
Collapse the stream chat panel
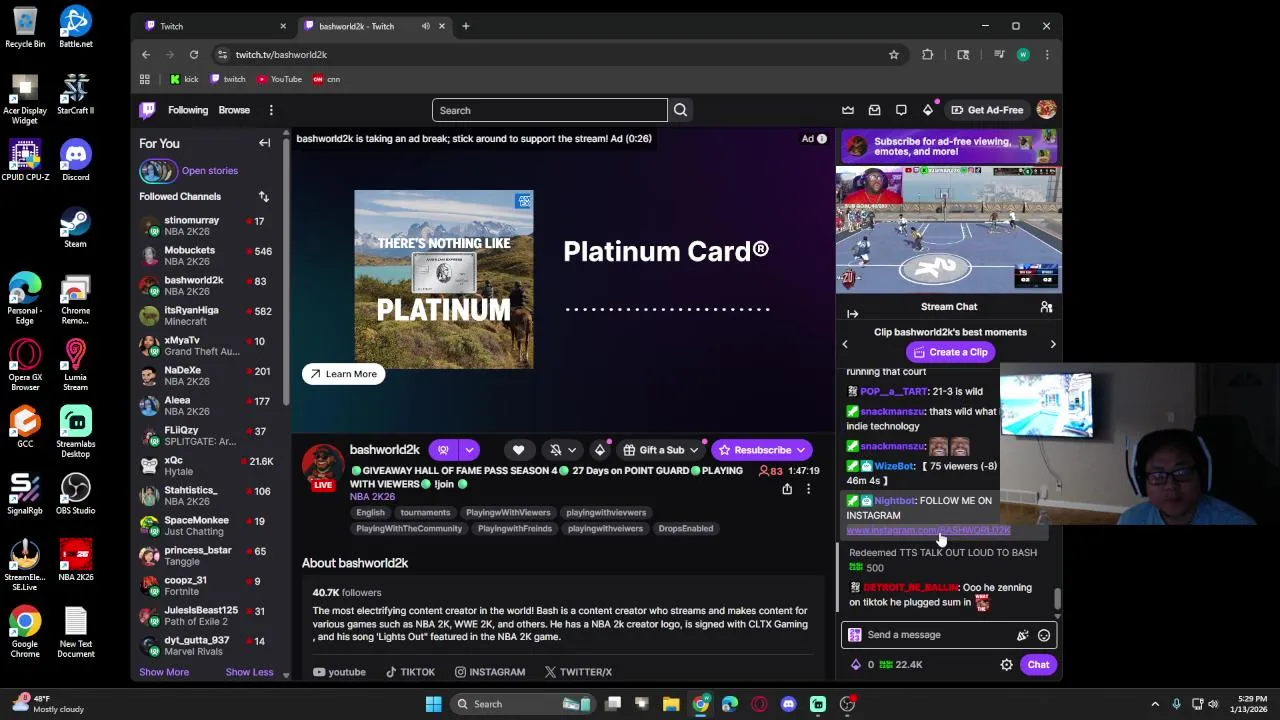[853, 314]
